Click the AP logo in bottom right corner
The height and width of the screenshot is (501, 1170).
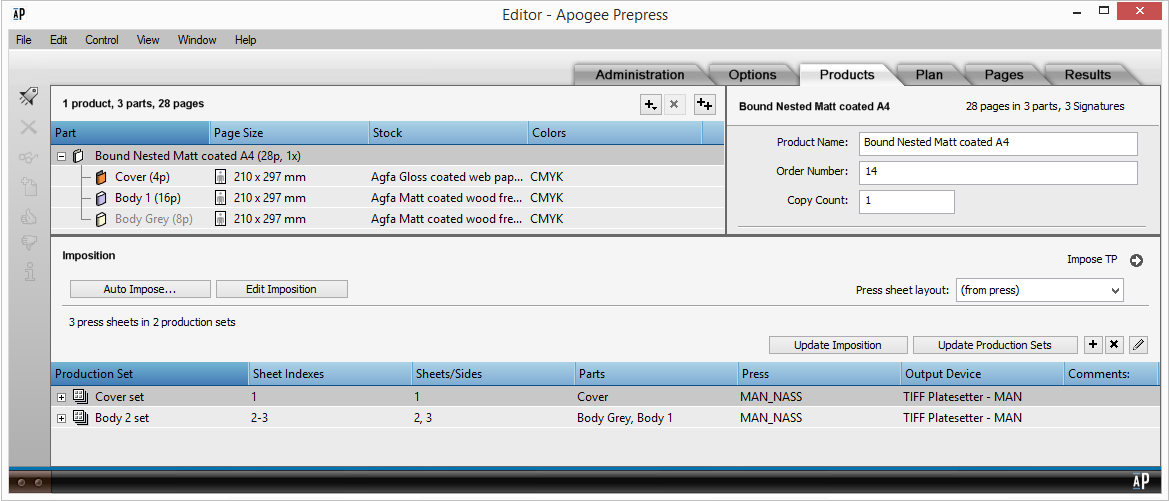coord(1140,482)
